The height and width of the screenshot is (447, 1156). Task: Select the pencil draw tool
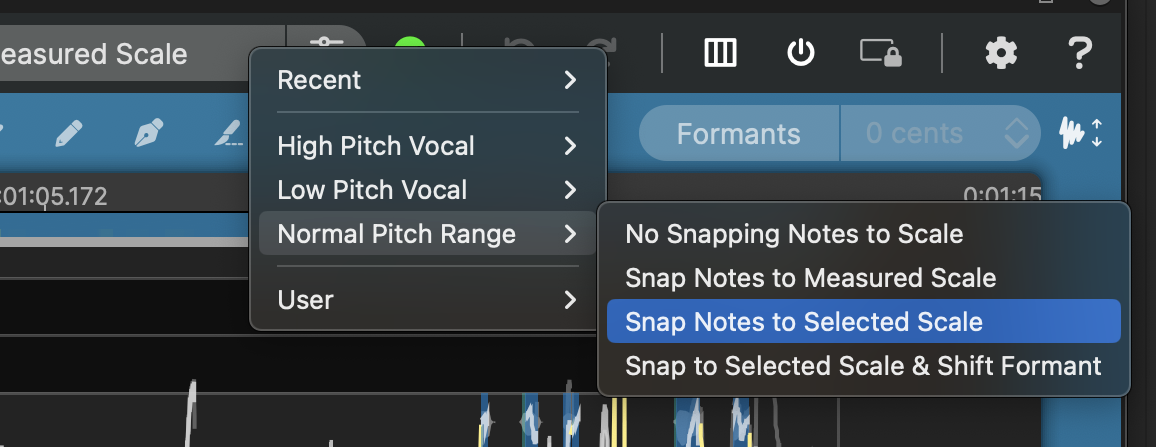pos(69,133)
